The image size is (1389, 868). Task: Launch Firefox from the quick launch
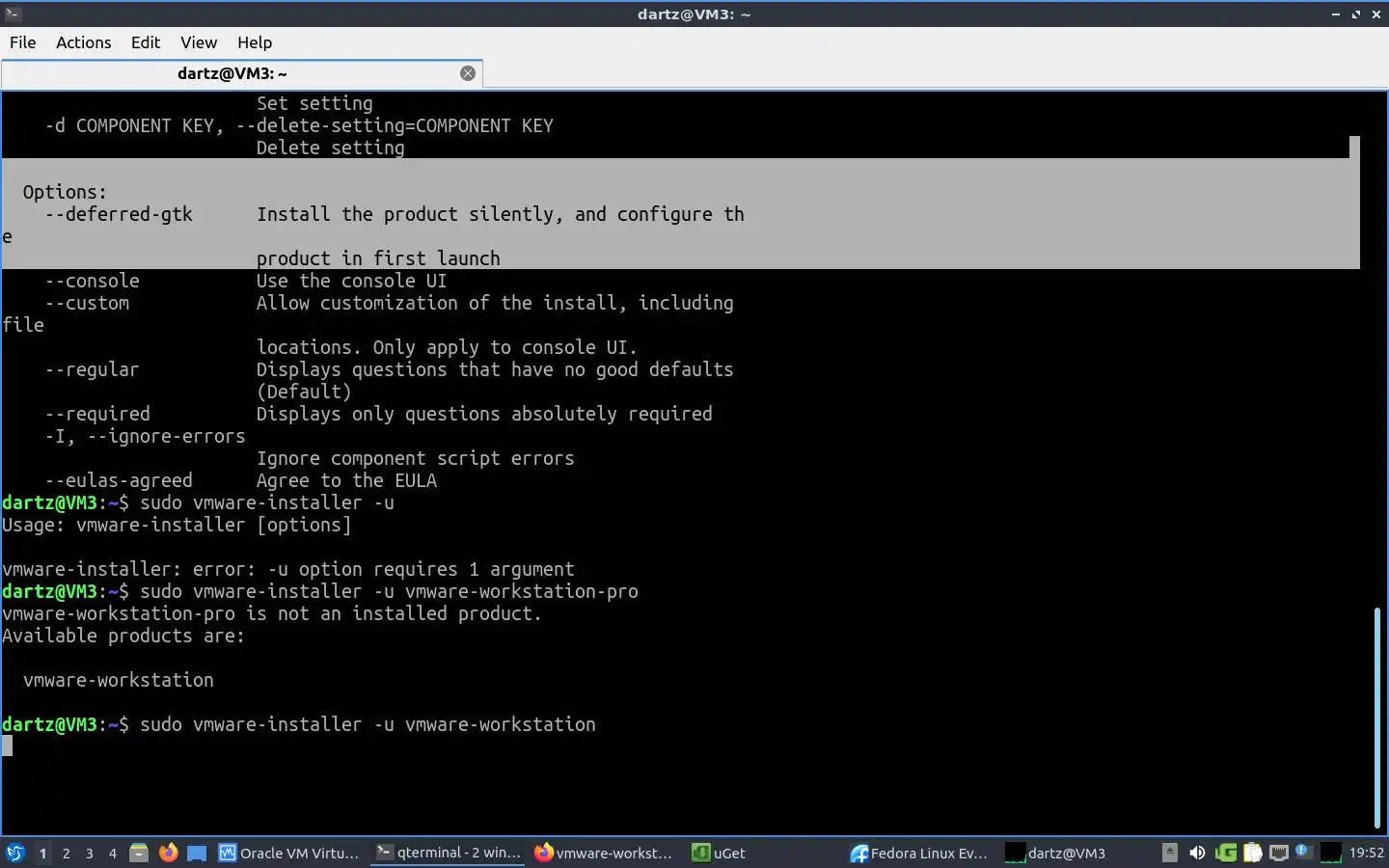click(168, 853)
